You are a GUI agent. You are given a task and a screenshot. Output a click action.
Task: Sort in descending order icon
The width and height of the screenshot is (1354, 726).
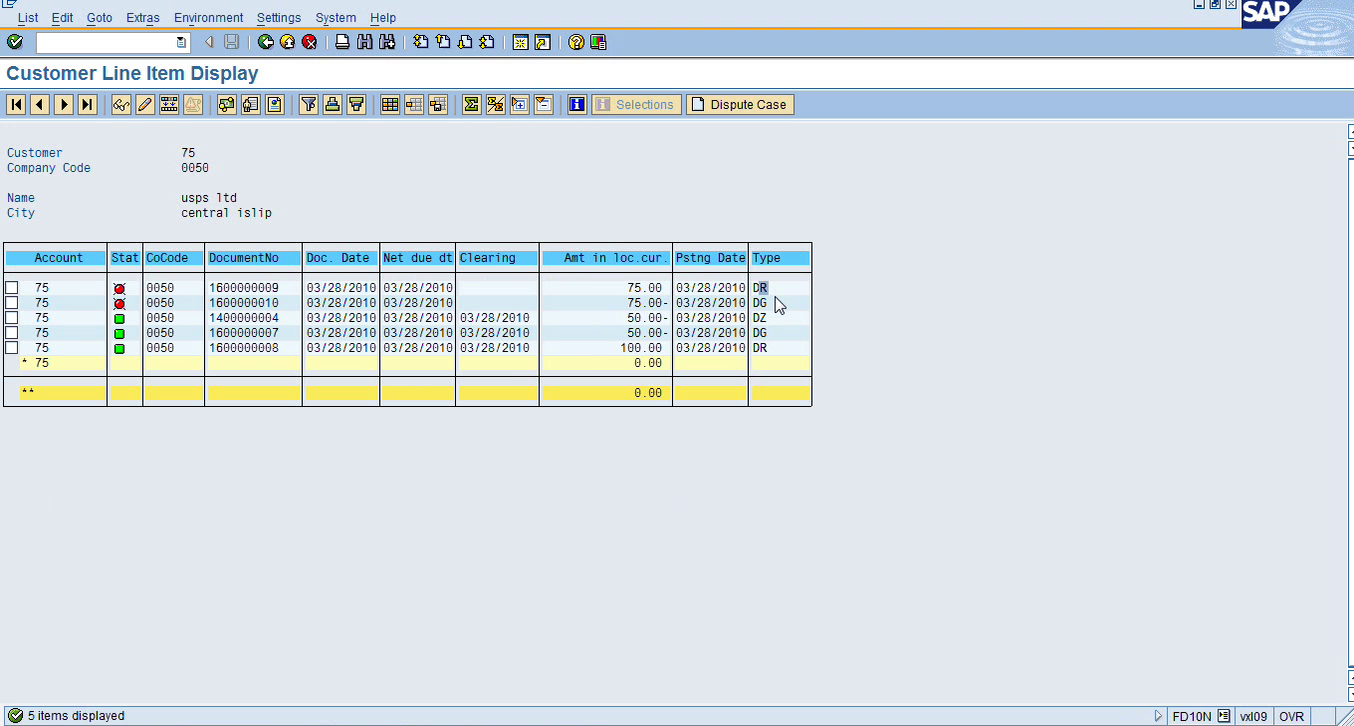tap(356, 104)
